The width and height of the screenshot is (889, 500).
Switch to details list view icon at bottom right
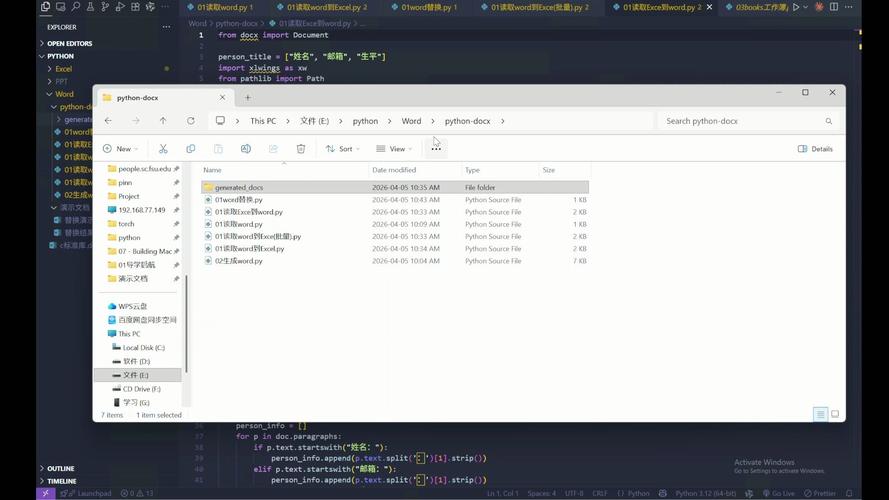coord(820,414)
